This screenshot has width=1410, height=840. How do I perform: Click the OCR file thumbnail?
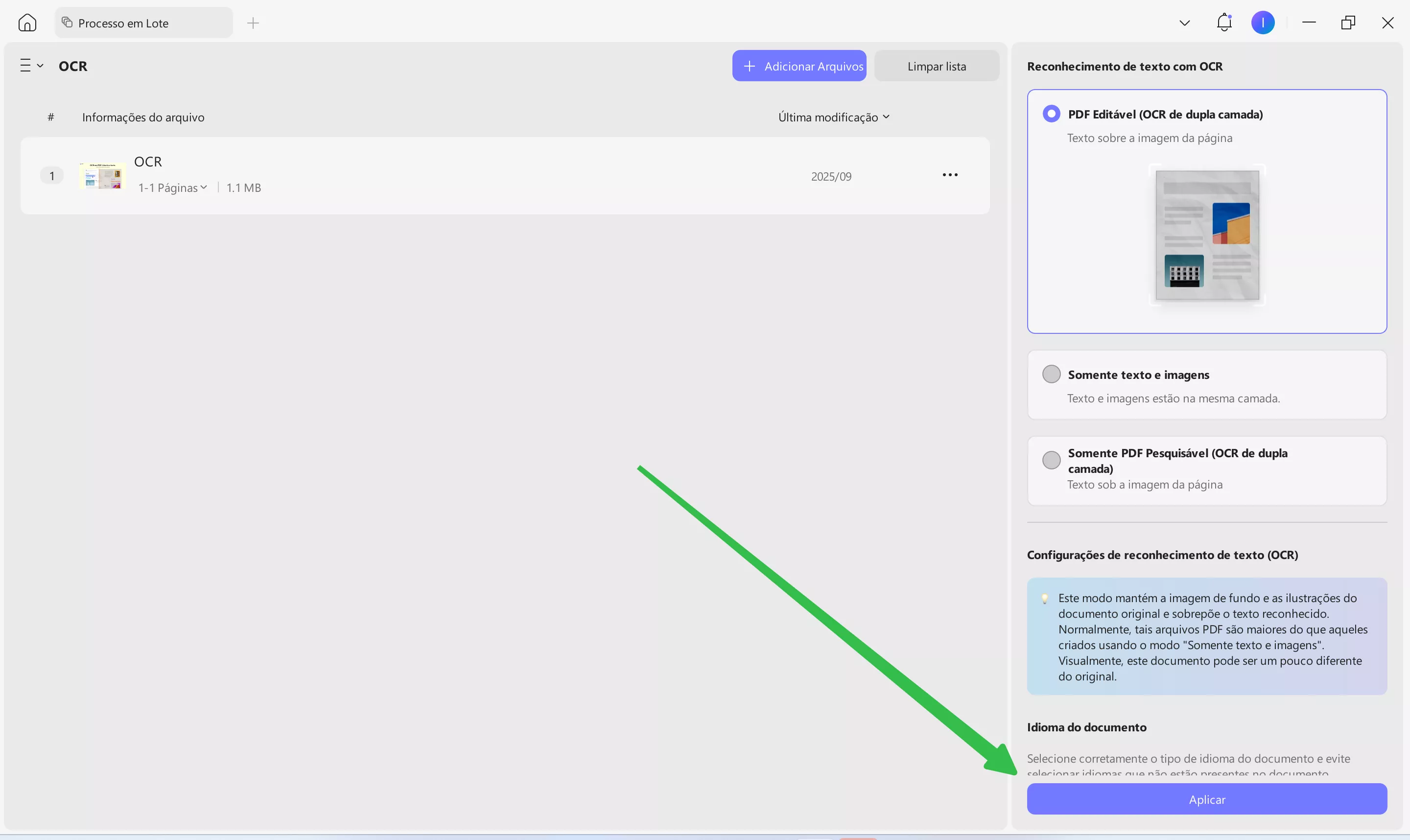[x=102, y=176]
